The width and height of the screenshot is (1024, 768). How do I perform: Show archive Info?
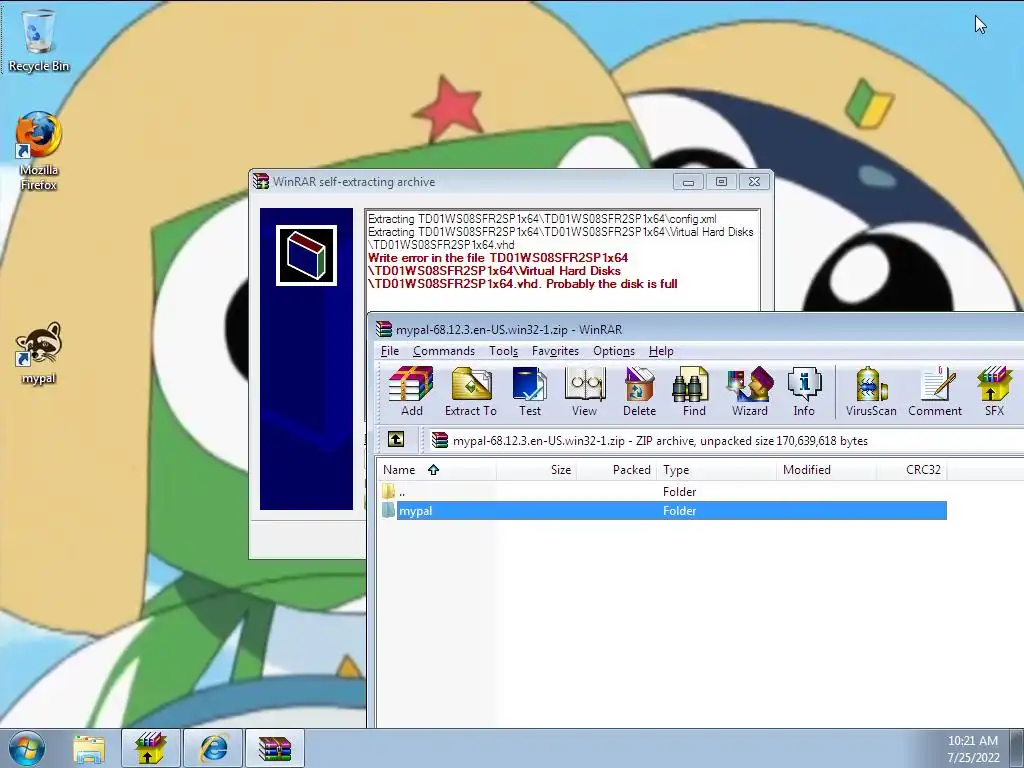(x=804, y=391)
